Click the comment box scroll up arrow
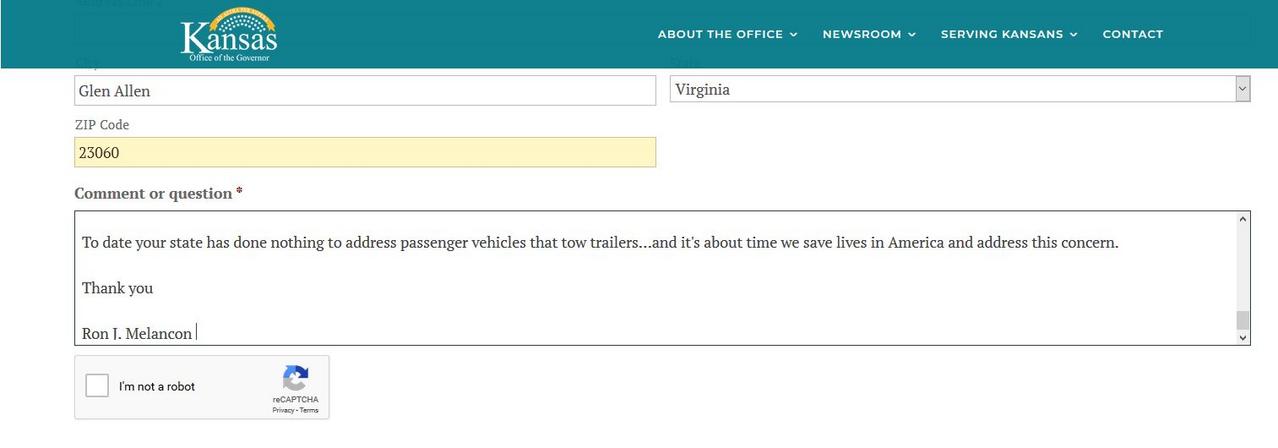This screenshot has height=448, width=1278. pyautogui.click(x=1243, y=219)
